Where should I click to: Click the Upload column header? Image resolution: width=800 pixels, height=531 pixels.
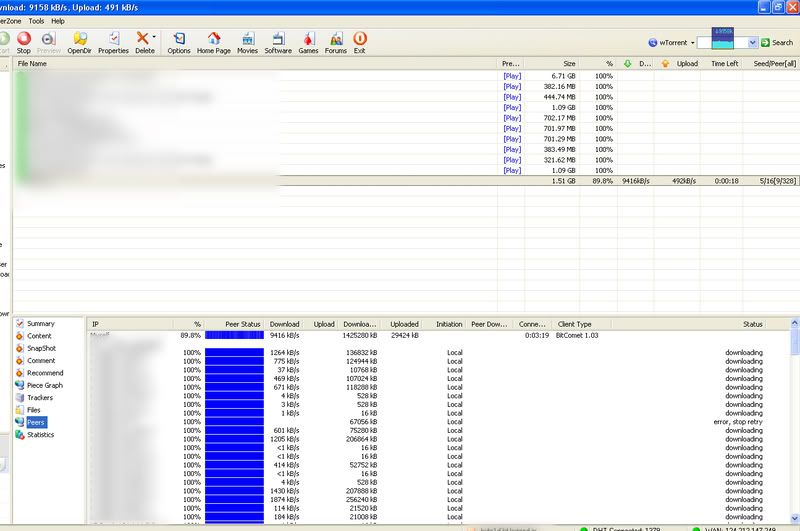[678, 64]
